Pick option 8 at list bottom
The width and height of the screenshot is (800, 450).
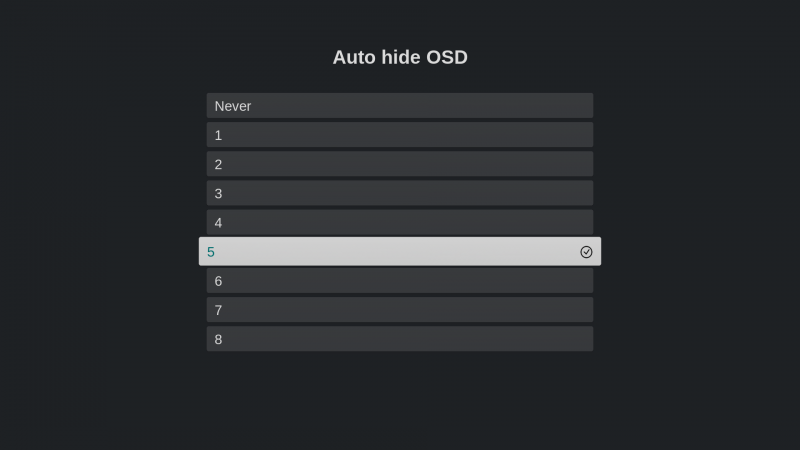coord(399,339)
